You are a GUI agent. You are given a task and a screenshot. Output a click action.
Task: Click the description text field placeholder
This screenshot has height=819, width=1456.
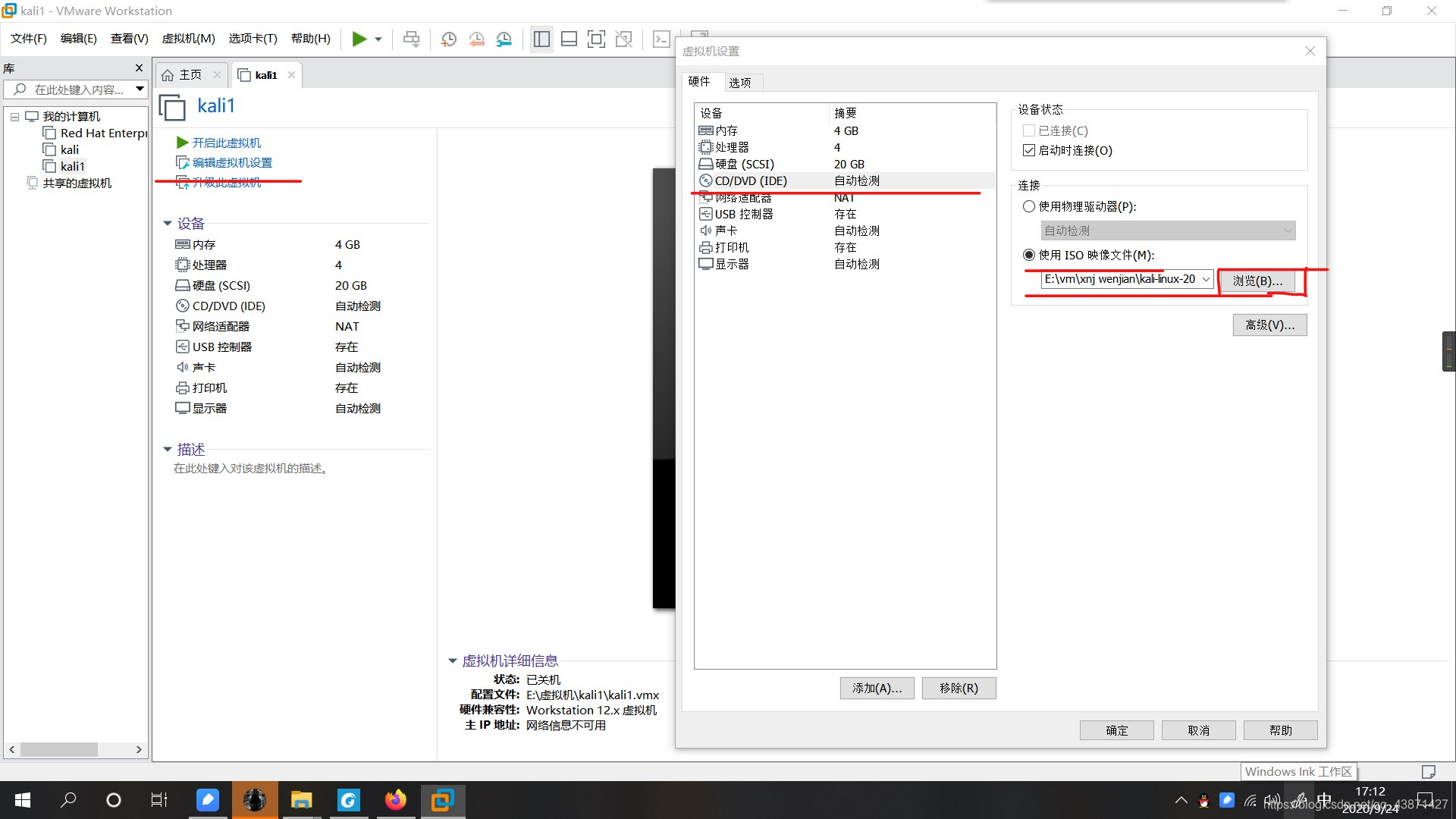click(252, 469)
